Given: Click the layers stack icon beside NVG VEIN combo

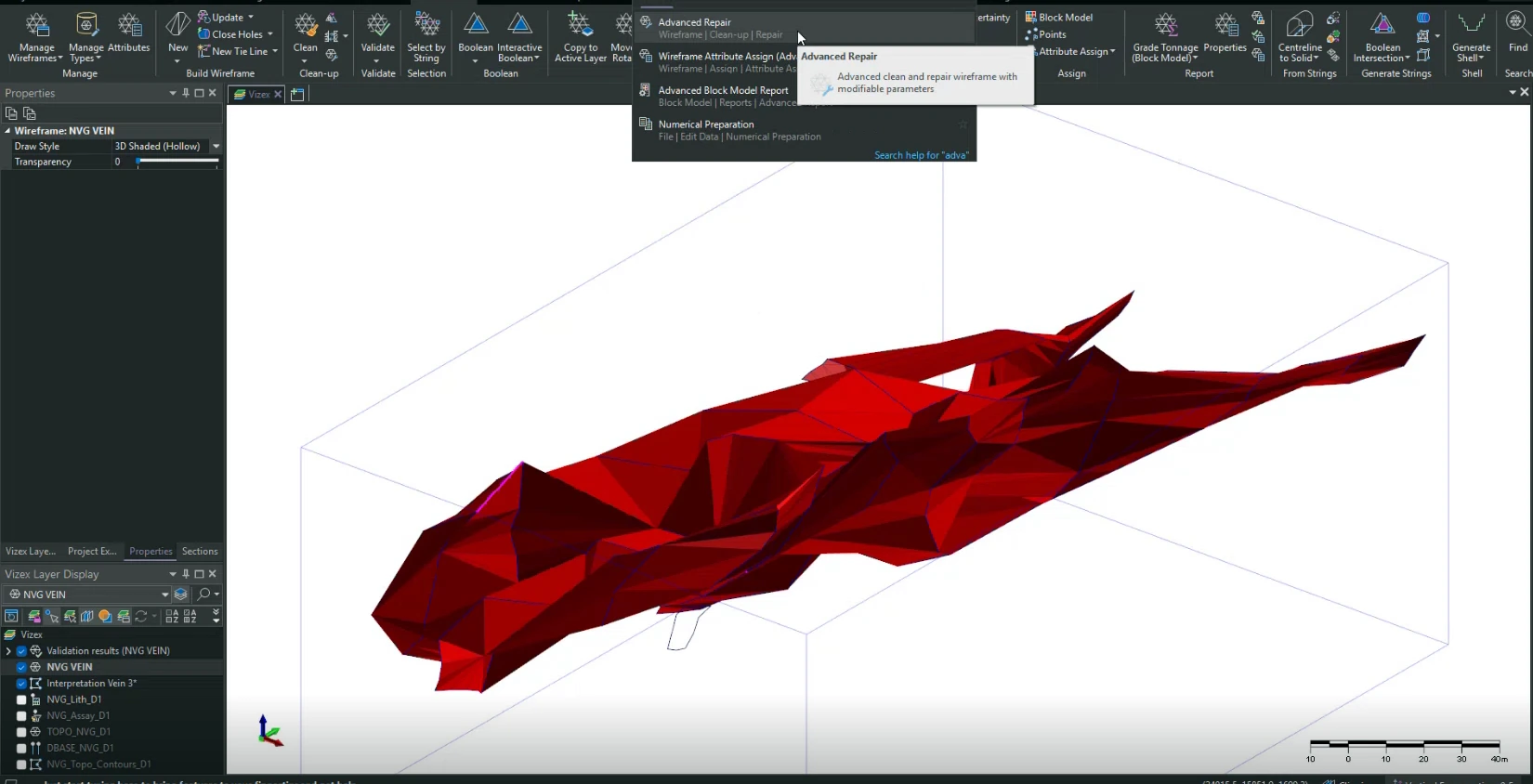Looking at the screenshot, I should [181, 595].
